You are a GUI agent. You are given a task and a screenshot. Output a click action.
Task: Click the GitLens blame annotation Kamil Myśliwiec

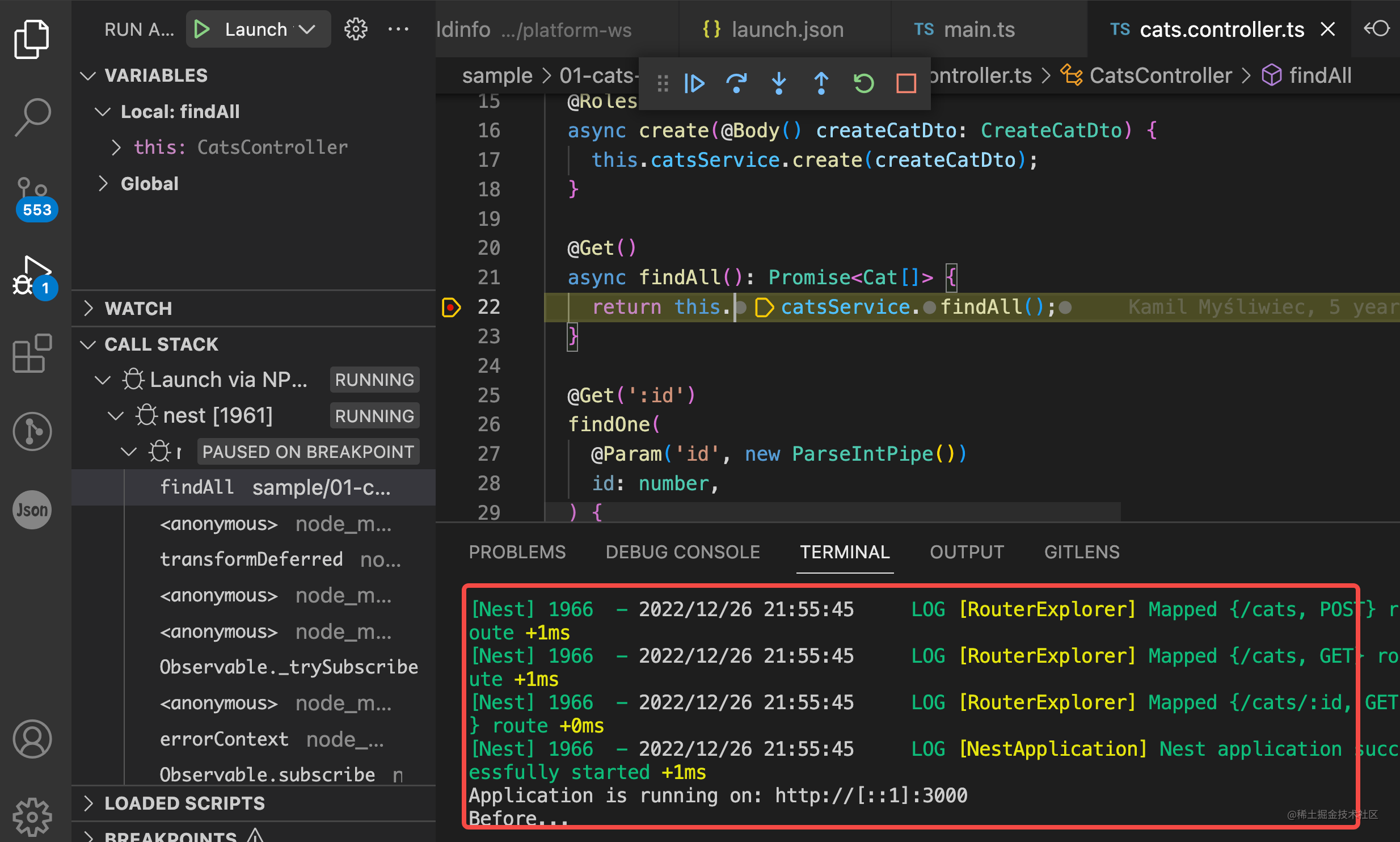click(1263, 307)
